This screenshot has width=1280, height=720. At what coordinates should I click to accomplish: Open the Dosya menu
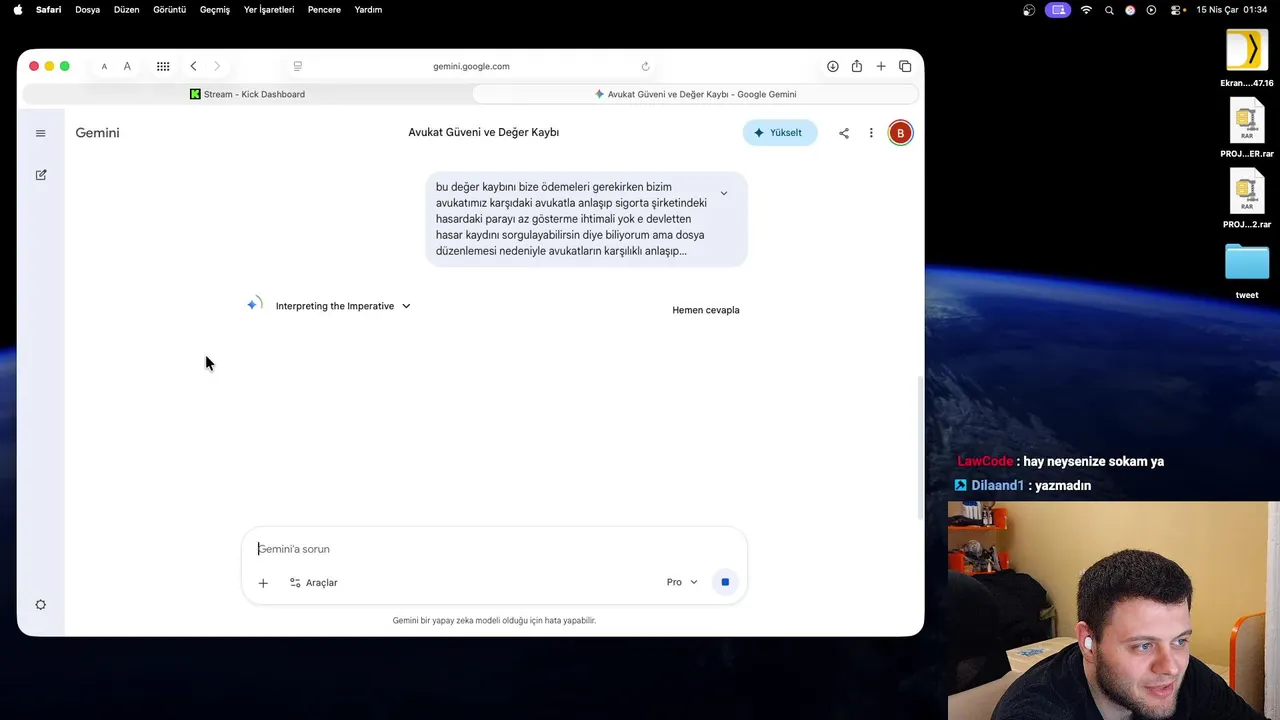[x=87, y=10]
